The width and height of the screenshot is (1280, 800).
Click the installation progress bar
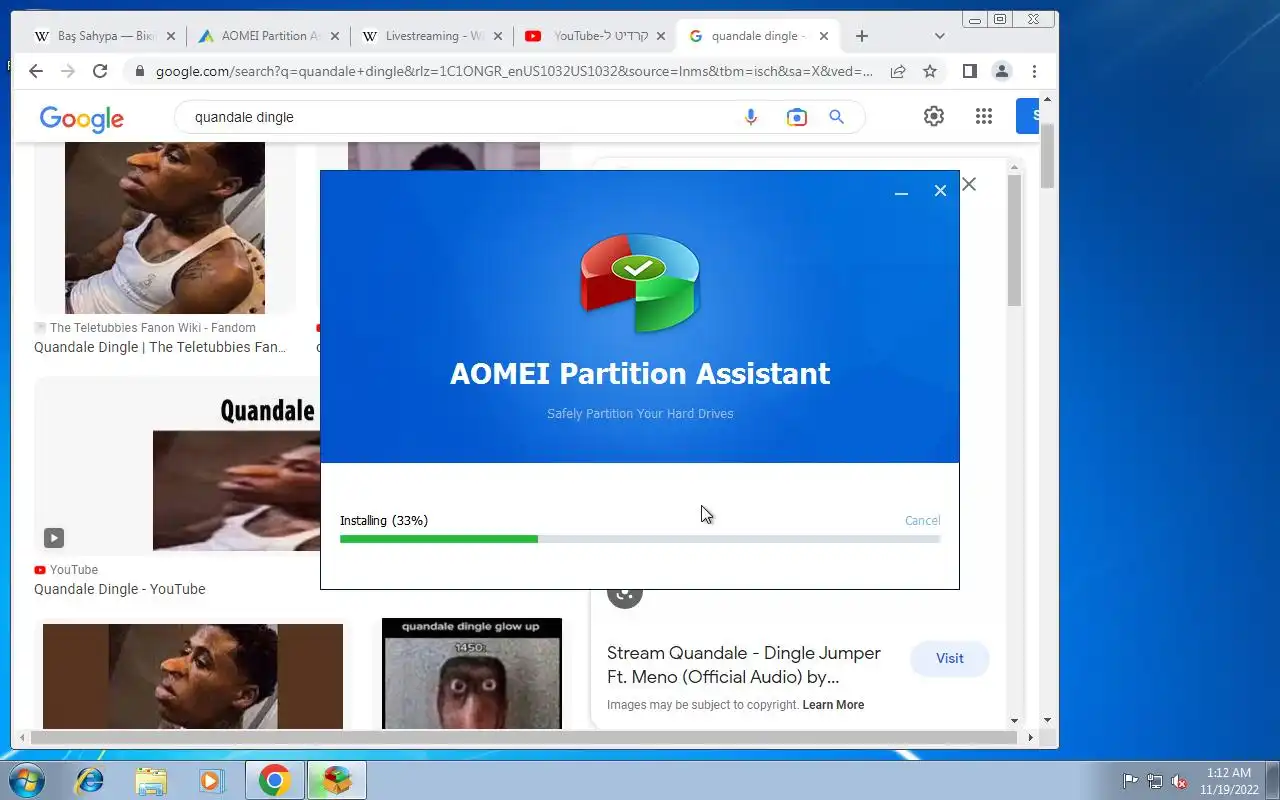coord(640,539)
